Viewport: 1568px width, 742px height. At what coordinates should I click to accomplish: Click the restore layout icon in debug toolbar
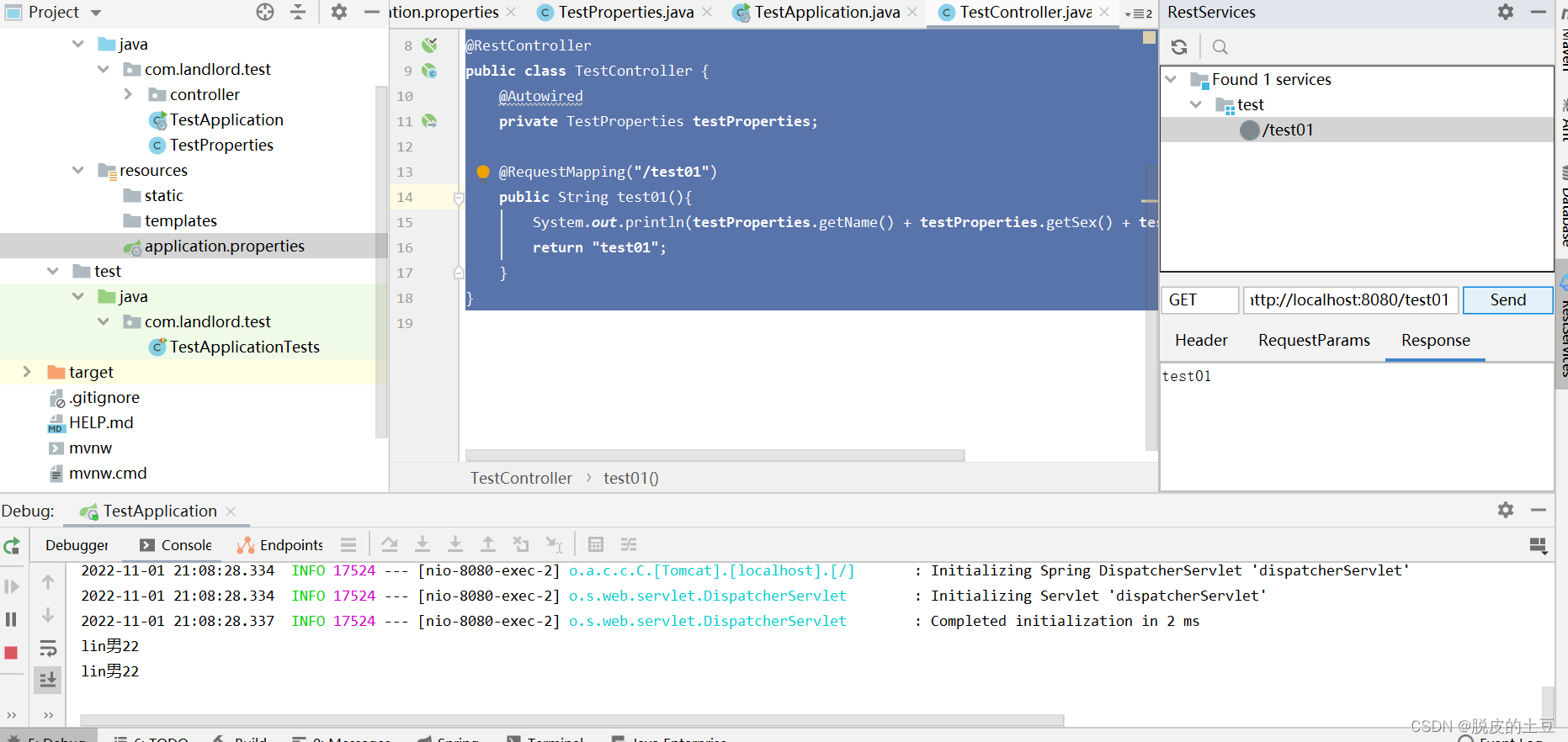(x=1538, y=546)
